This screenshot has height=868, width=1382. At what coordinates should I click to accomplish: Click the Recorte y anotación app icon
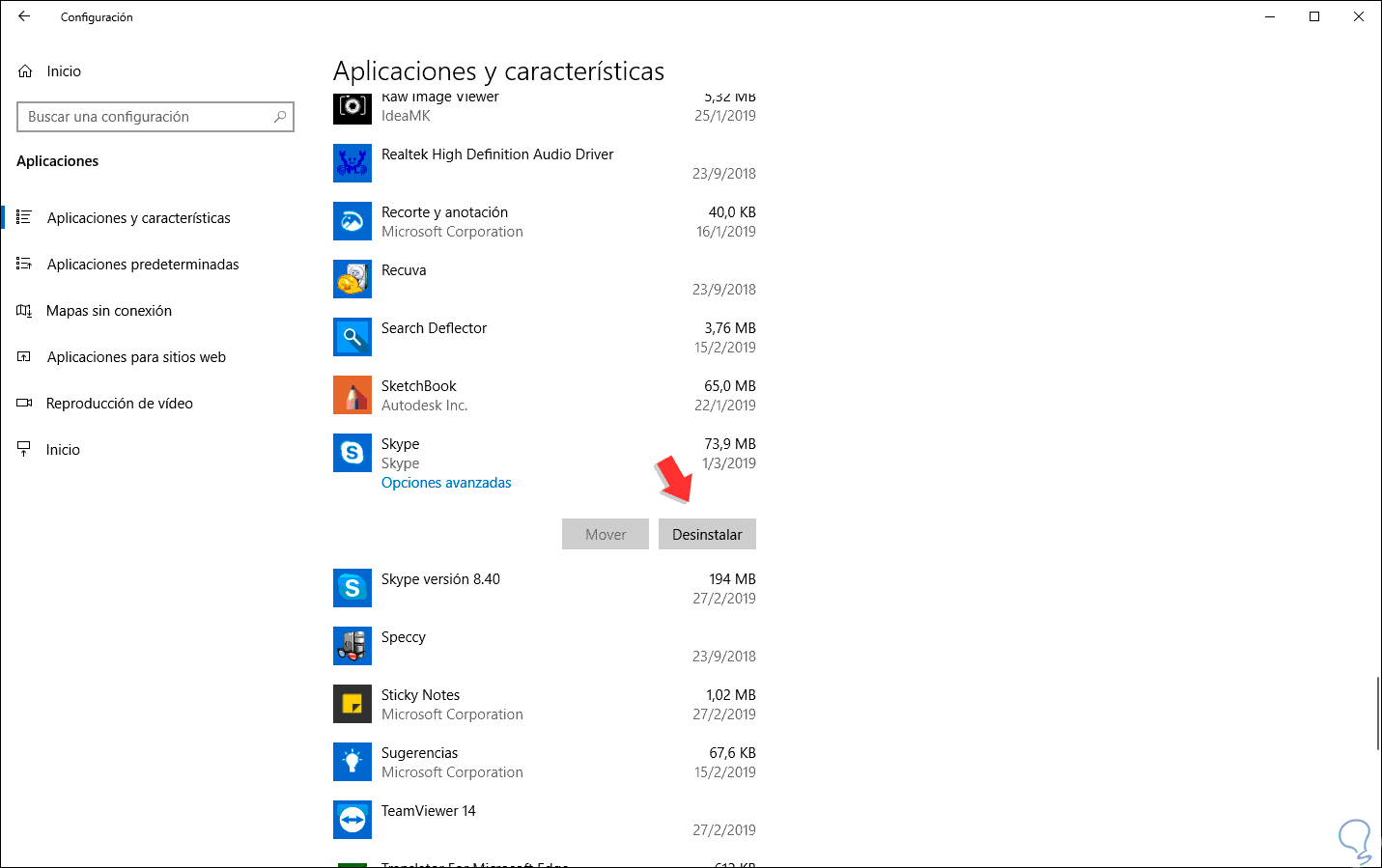[353, 221]
